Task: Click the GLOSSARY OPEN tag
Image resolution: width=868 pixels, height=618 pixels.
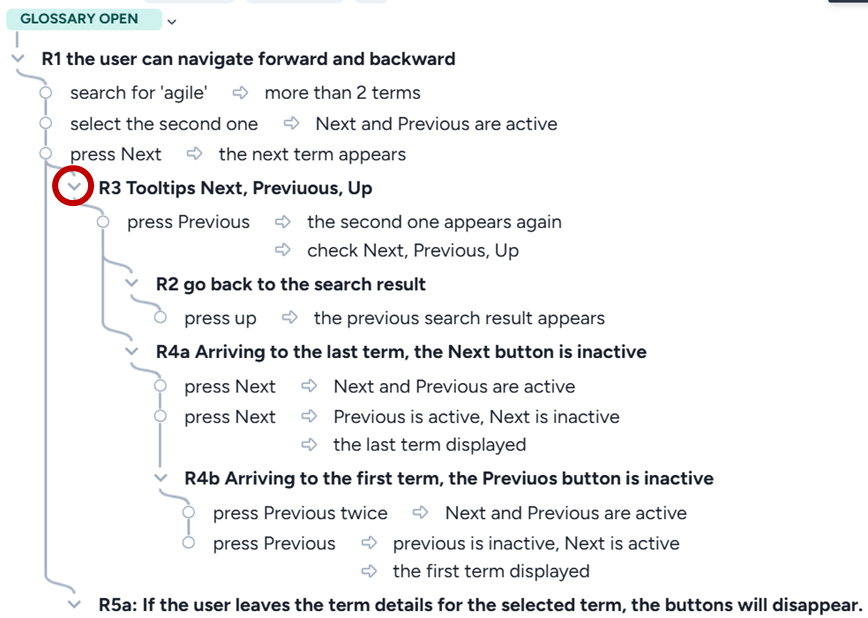Action: click(79, 19)
